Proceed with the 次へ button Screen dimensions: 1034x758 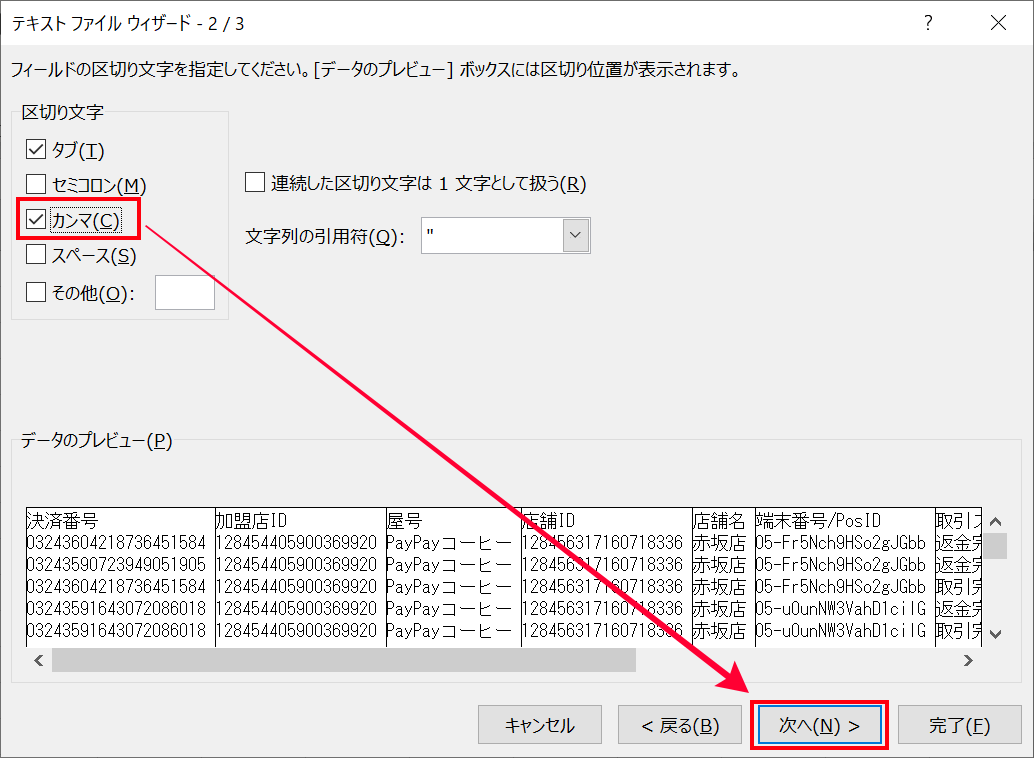click(x=819, y=726)
